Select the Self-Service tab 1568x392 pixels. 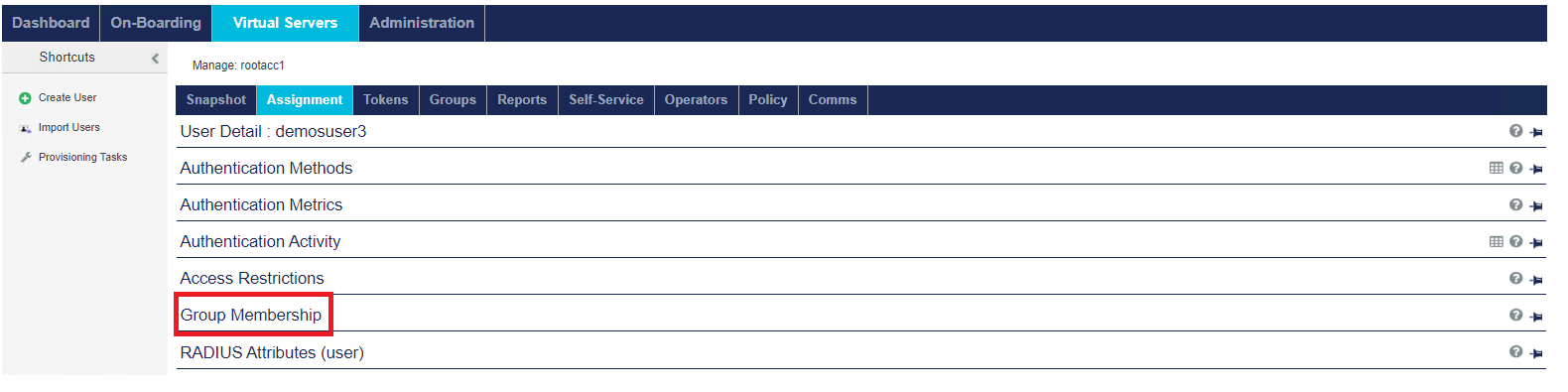606,100
